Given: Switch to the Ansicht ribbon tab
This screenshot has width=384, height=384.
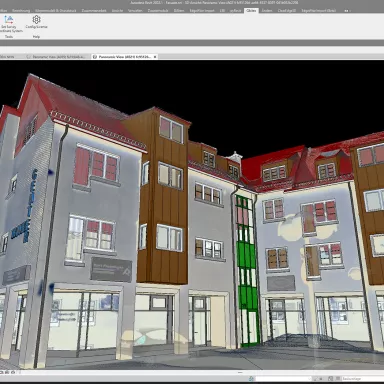Looking at the screenshot, I should tap(117, 10).
